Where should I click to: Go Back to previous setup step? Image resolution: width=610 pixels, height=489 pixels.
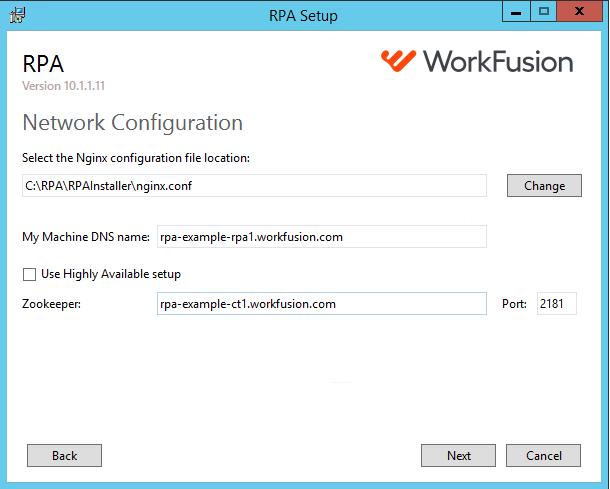[x=64, y=456]
